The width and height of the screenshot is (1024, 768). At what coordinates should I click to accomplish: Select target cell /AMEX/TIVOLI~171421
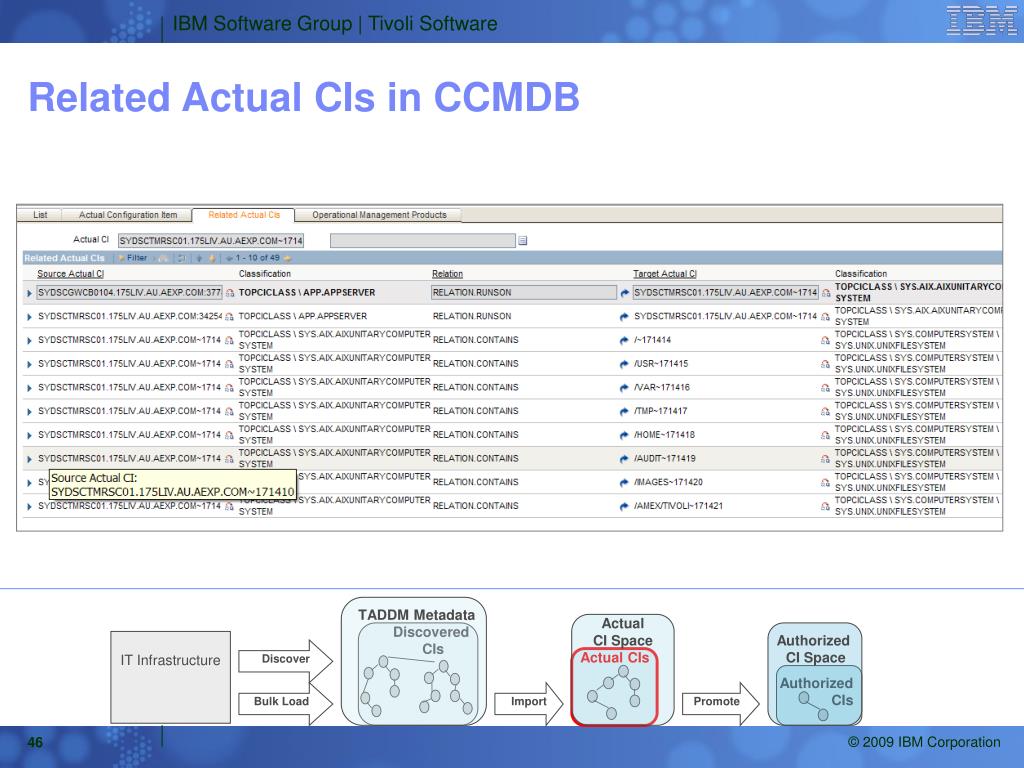[679, 506]
